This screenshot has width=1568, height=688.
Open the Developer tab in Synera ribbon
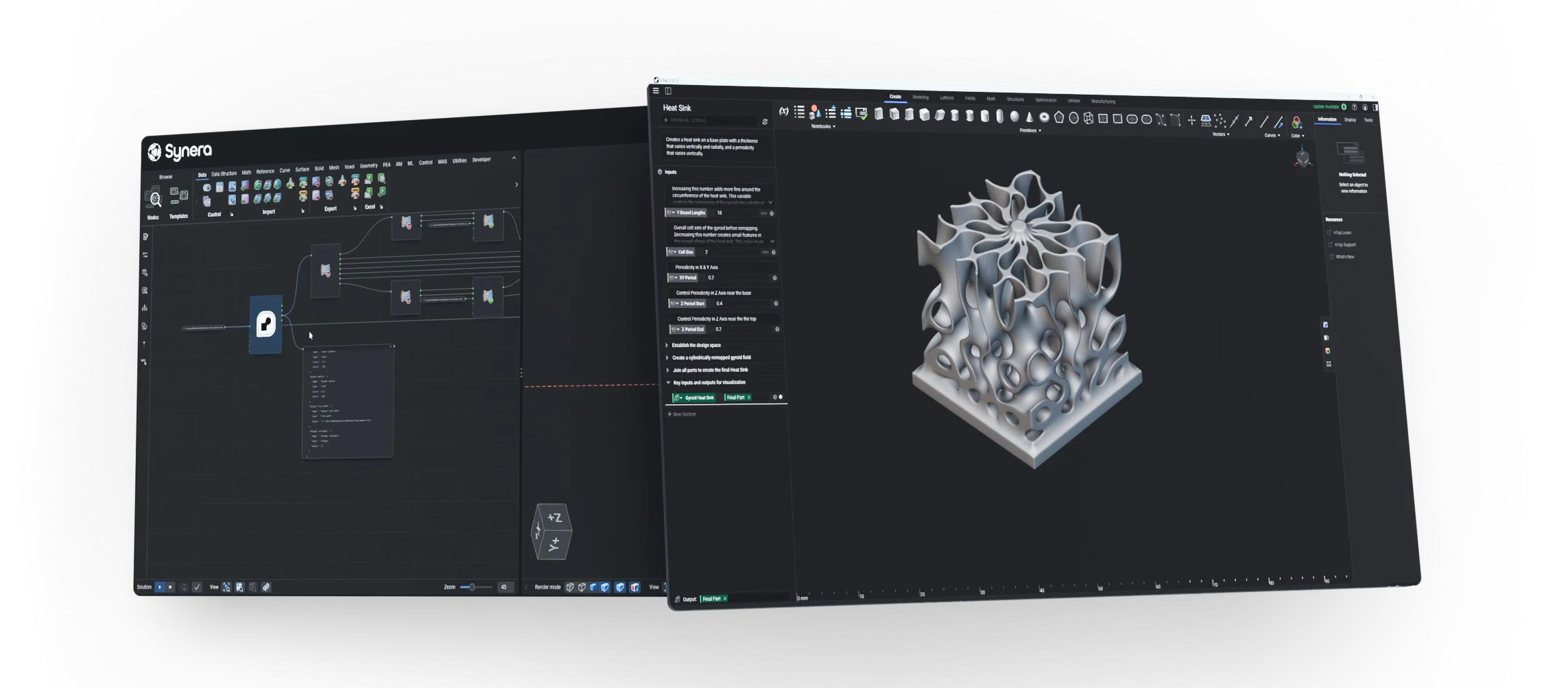click(482, 160)
